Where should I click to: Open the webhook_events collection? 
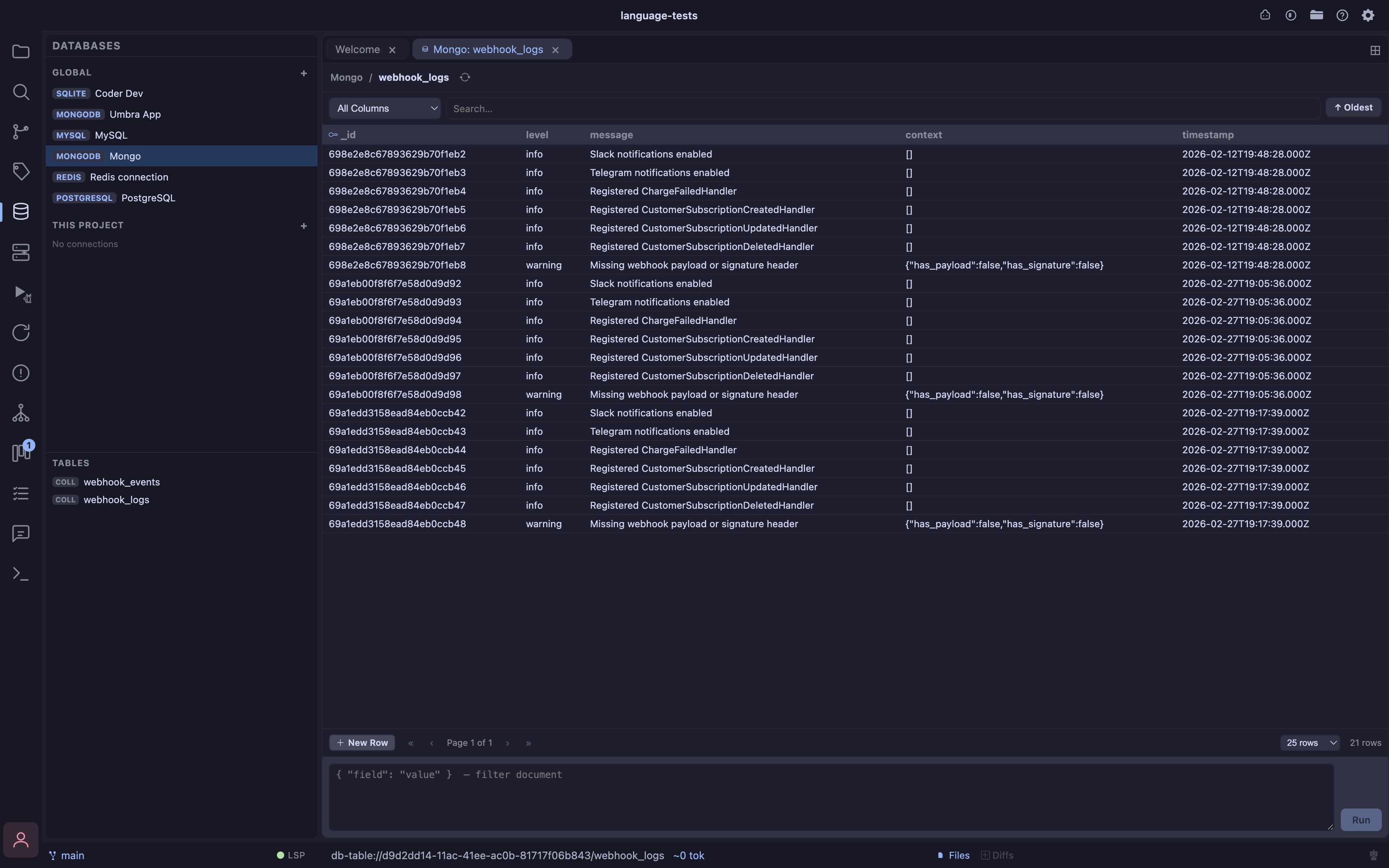click(181, 482)
